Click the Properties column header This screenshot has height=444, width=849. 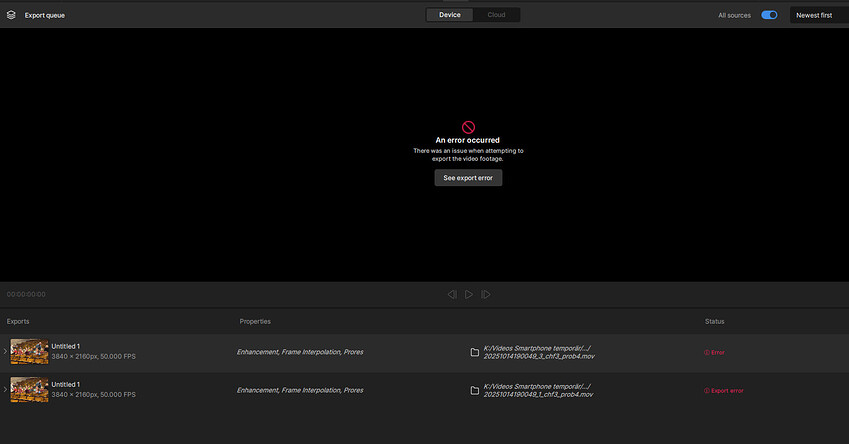point(255,321)
